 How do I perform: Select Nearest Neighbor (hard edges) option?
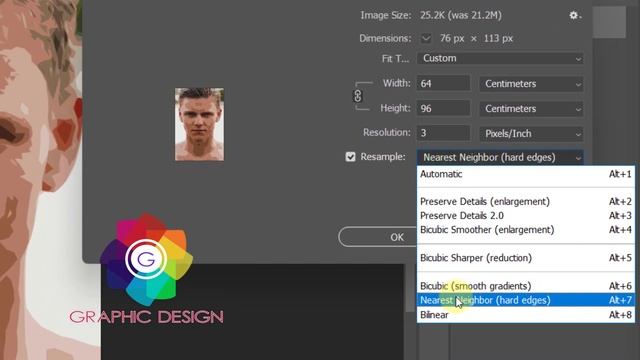[x=526, y=300]
